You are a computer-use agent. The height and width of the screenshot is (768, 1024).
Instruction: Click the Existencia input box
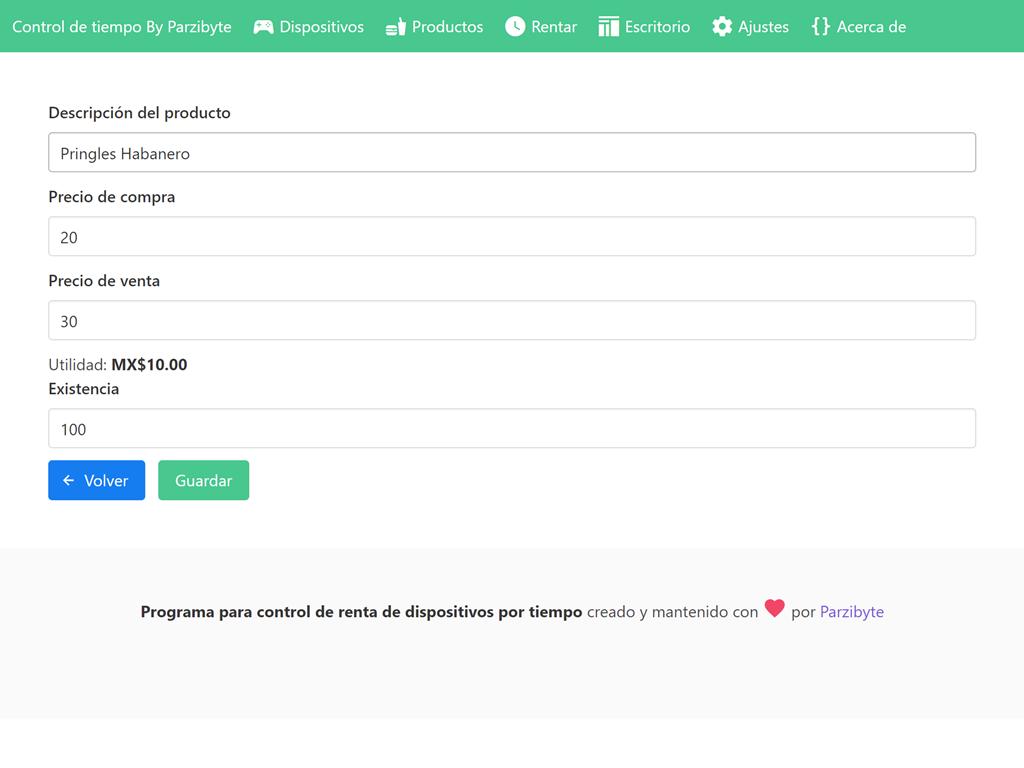512,429
